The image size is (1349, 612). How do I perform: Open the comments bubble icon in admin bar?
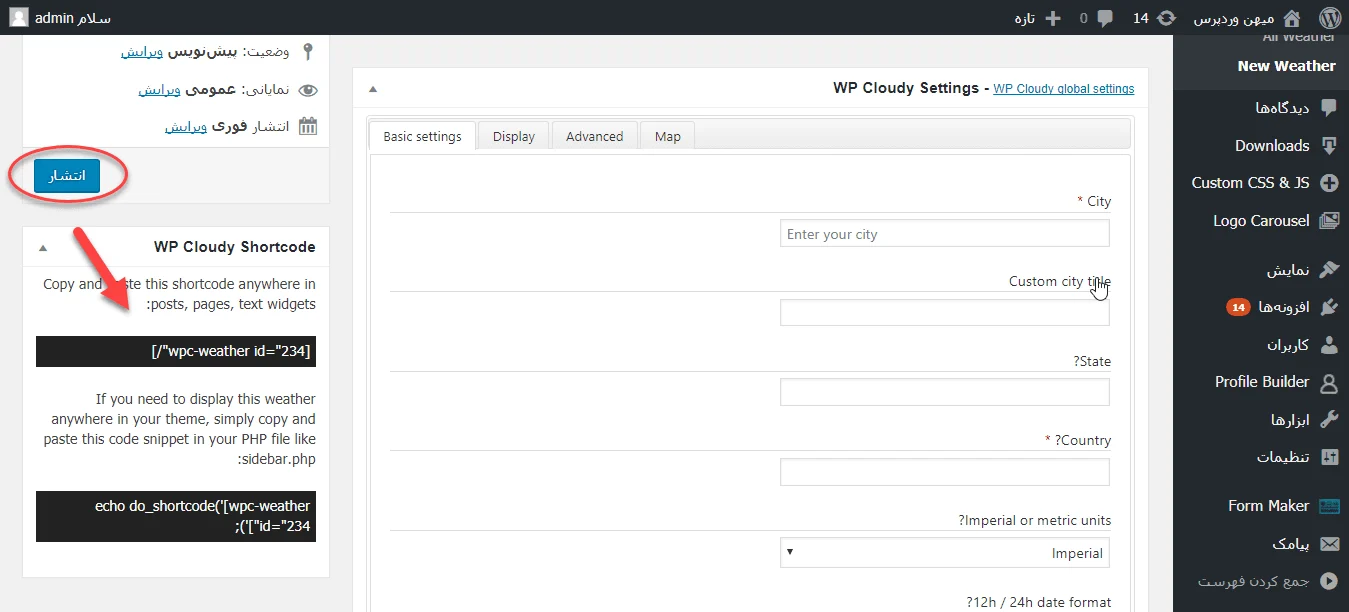click(x=1104, y=18)
